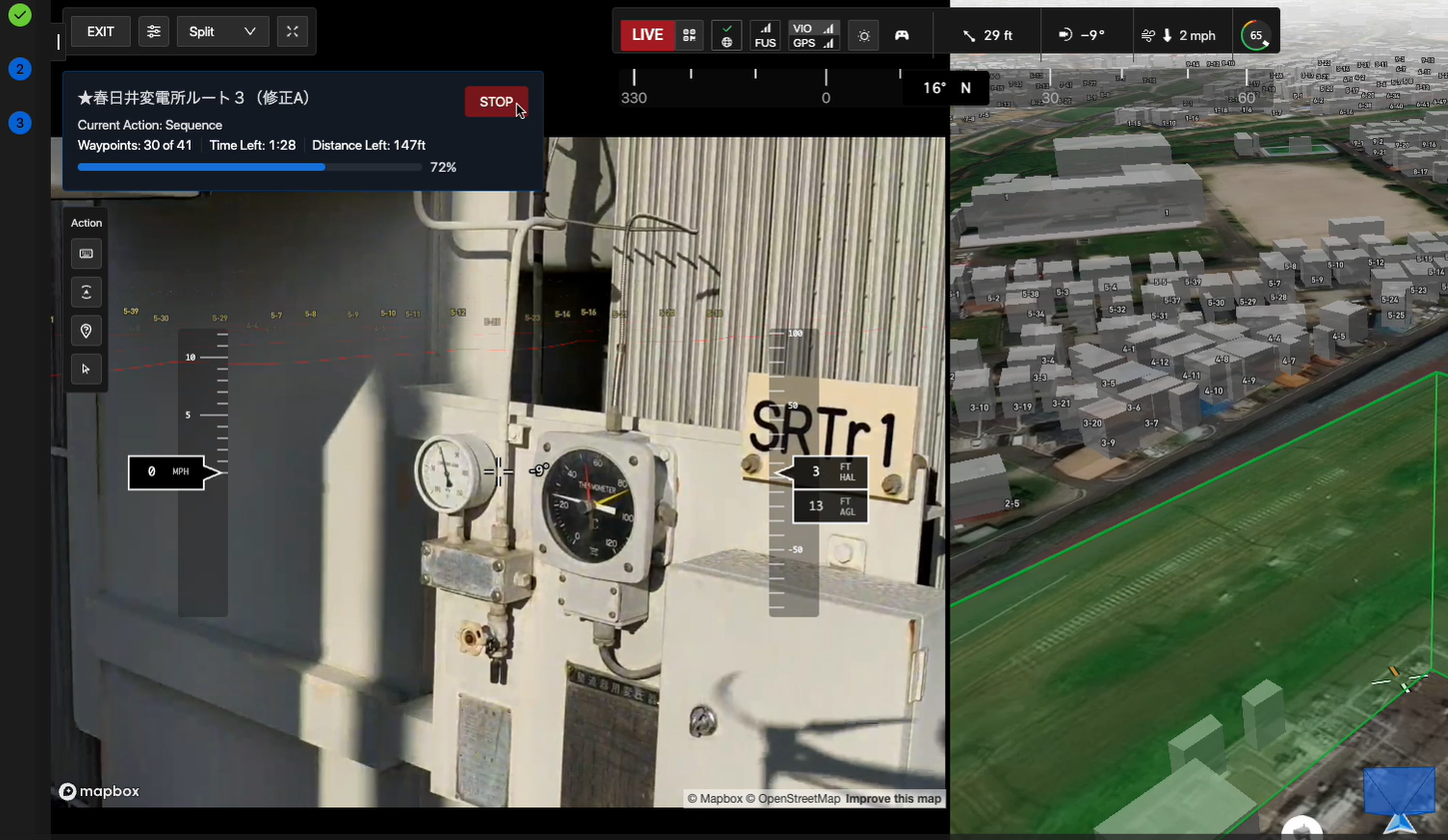Click the FUS signal status icon
Screen dimensions: 1448x840
coord(765,35)
